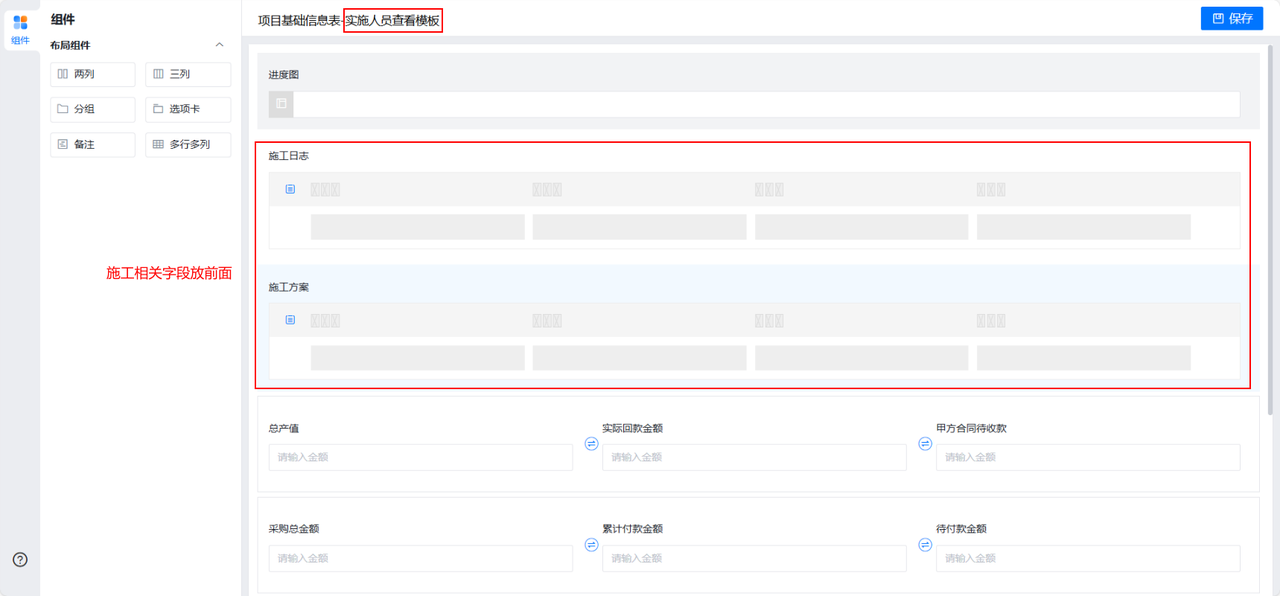Pick the 备注 layout component
The width and height of the screenshot is (1280, 596).
click(92, 144)
